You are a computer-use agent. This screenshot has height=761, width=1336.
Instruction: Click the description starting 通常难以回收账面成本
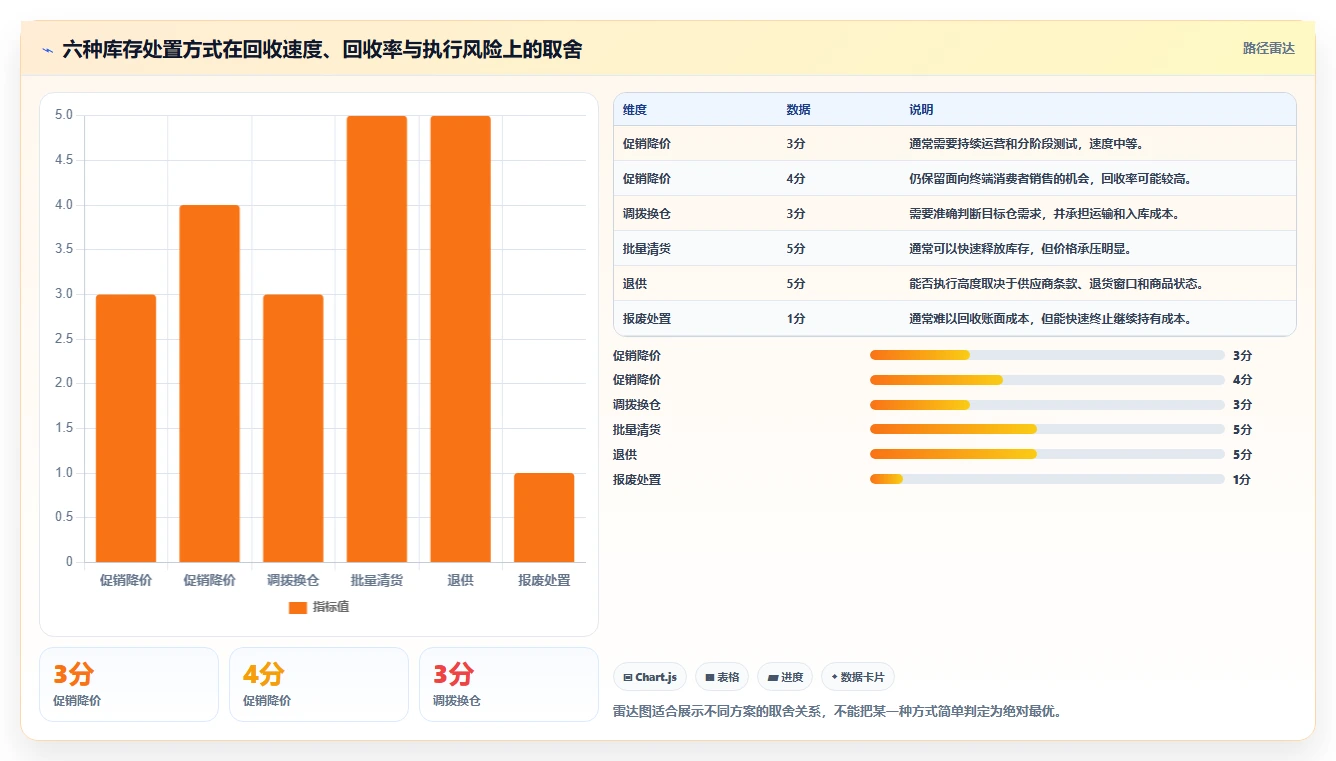click(1049, 319)
